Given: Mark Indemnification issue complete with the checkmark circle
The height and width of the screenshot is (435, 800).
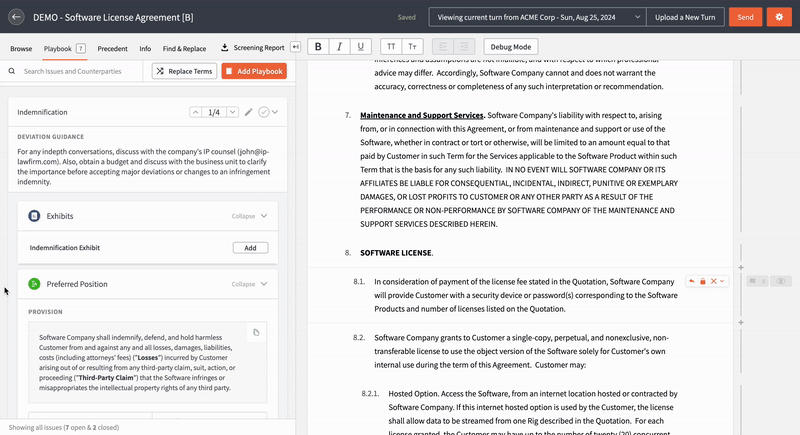Looking at the screenshot, I should (264, 112).
